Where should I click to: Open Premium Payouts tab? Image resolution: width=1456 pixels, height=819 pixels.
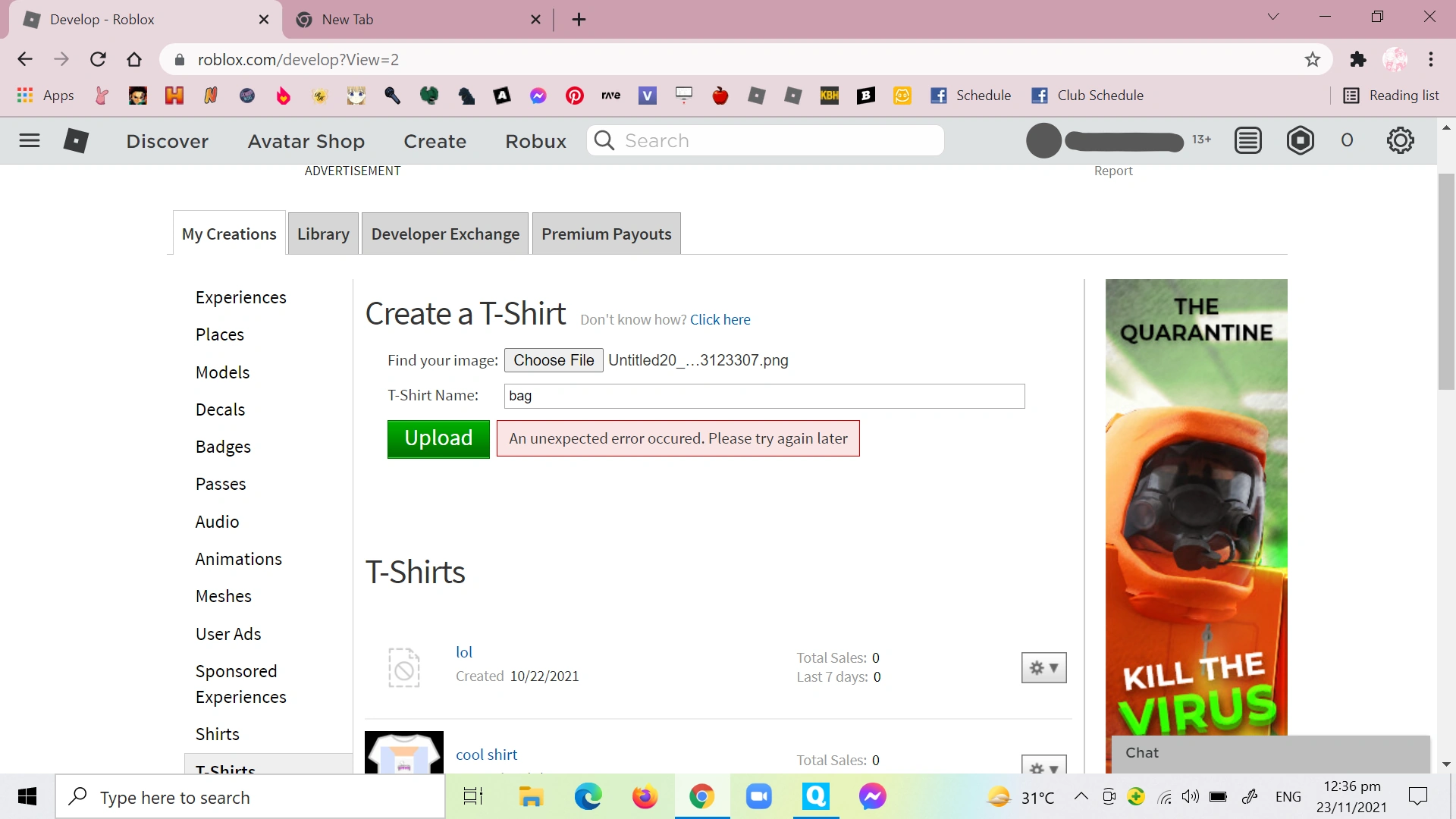[x=607, y=234]
